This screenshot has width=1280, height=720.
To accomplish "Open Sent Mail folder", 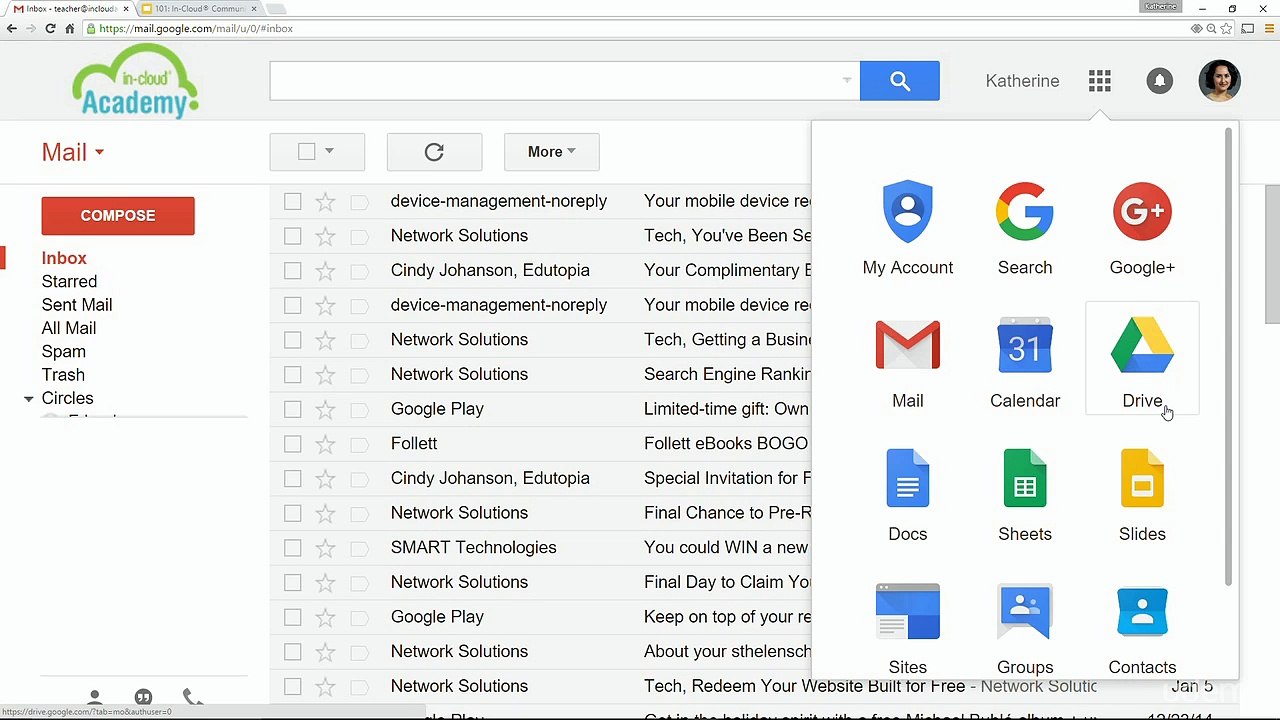I will coord(77,305).
